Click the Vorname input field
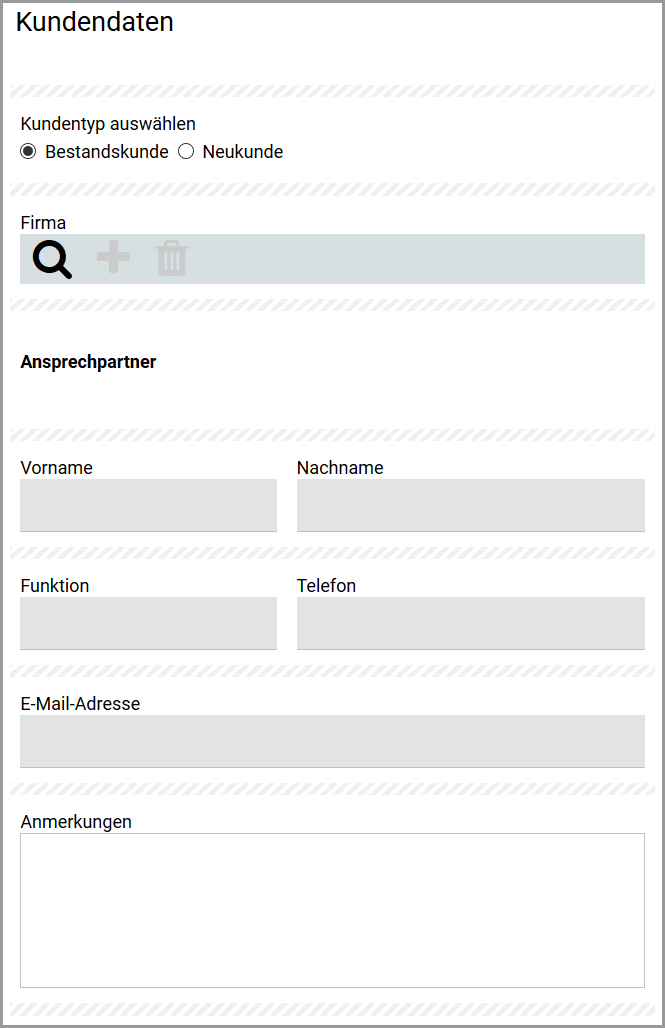The width and height of the screenshot is (665, 1028). tap(148, 505)
